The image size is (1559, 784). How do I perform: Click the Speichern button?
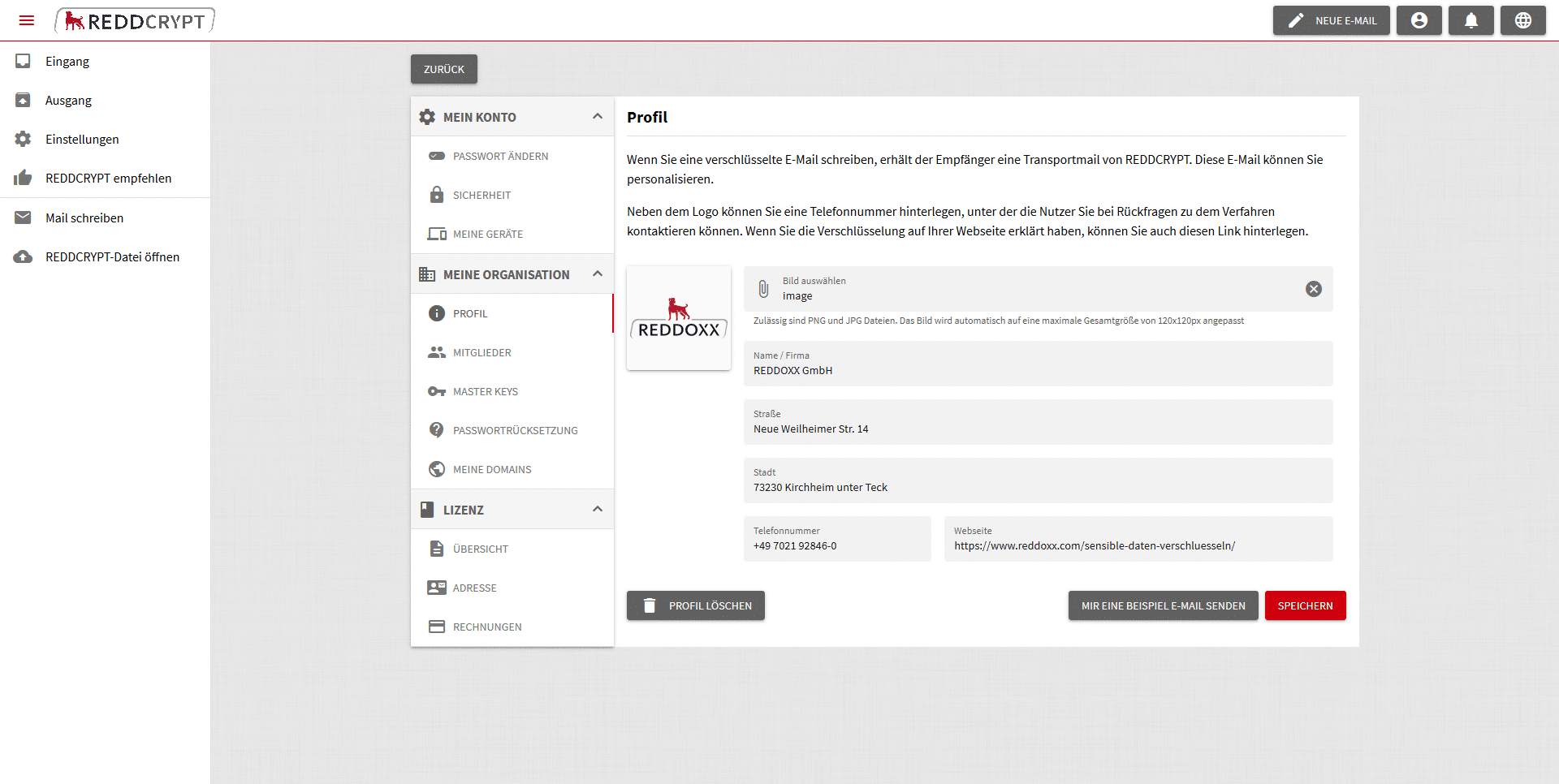point(1305,605)
